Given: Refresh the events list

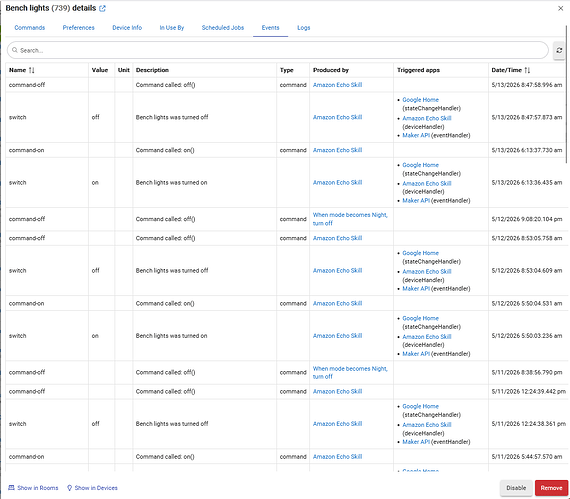Looking at the screenshot, I should pyautogui.click(x=559, y=50).
